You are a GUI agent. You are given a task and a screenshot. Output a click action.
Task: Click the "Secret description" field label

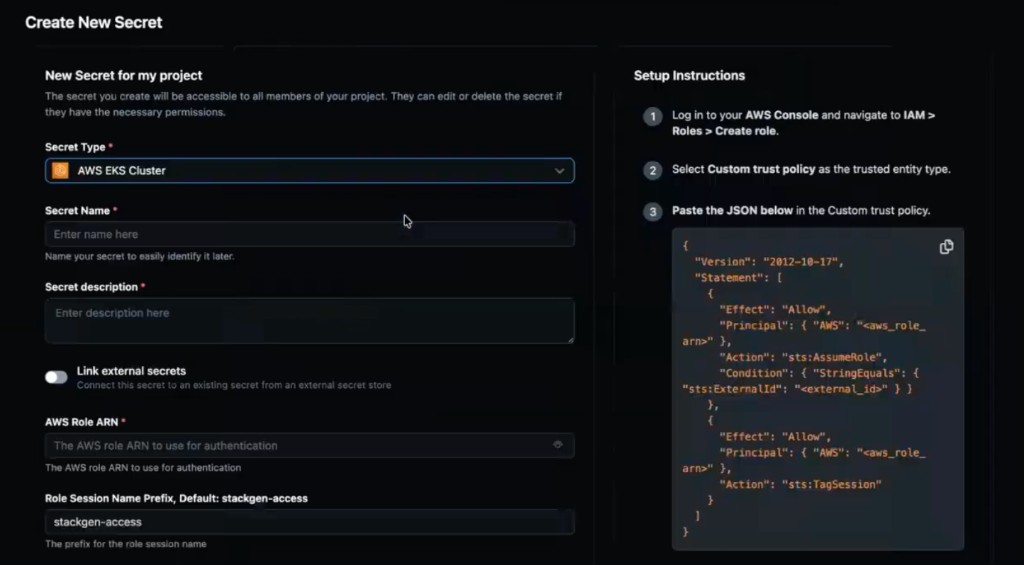91,287
